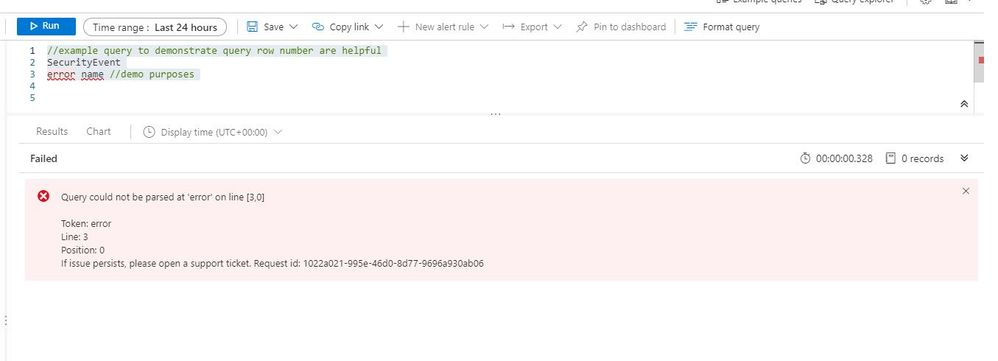Click the 'Query could not be parsed' message

[163, 197]
